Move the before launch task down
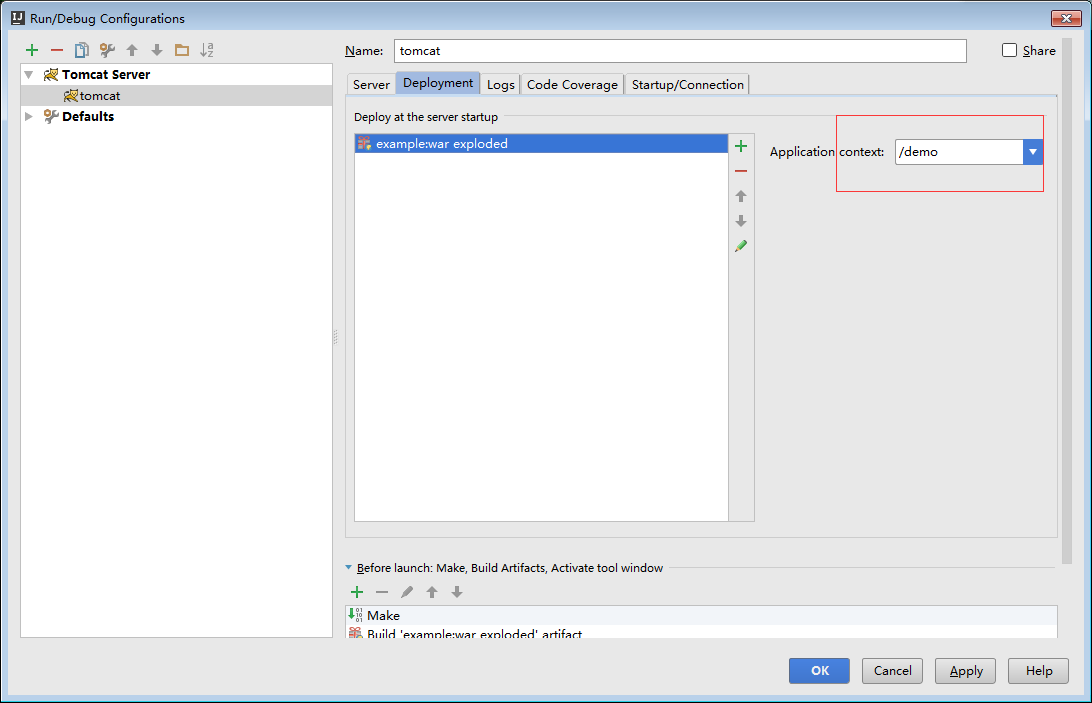This screenshot has width=1092, height=703. (457, 592)
